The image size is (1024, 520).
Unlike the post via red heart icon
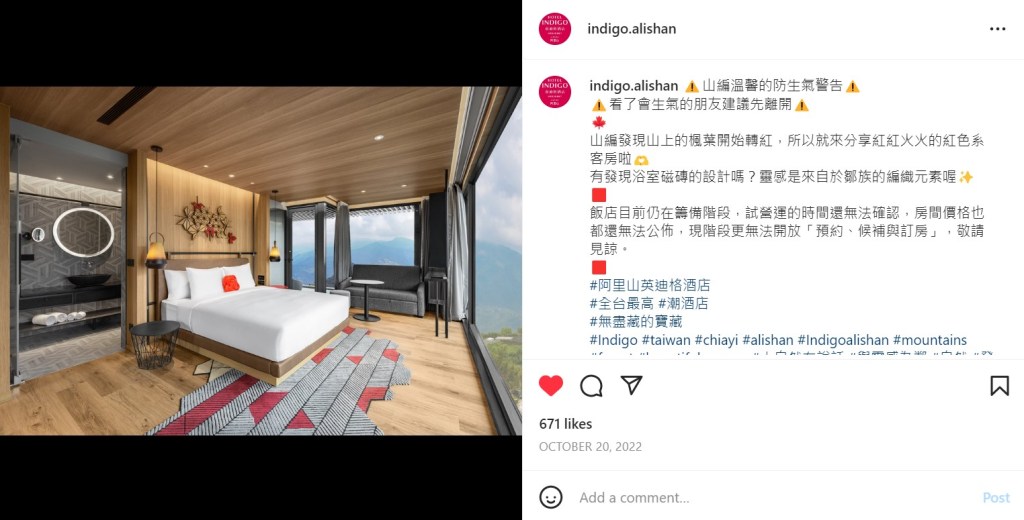pyautogui.click(x=551, y=386)
